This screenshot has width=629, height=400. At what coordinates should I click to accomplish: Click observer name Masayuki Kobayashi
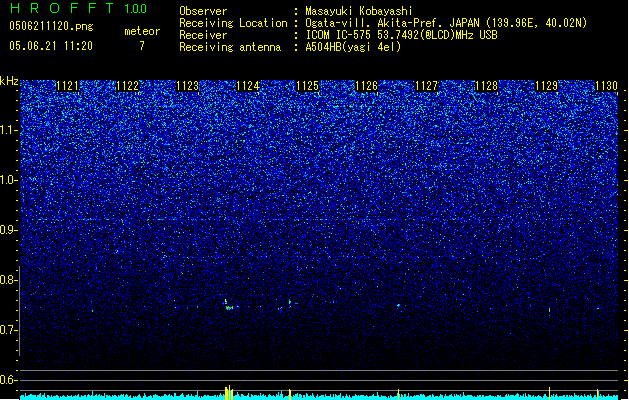pyautogui.click(x=359, y=11)
